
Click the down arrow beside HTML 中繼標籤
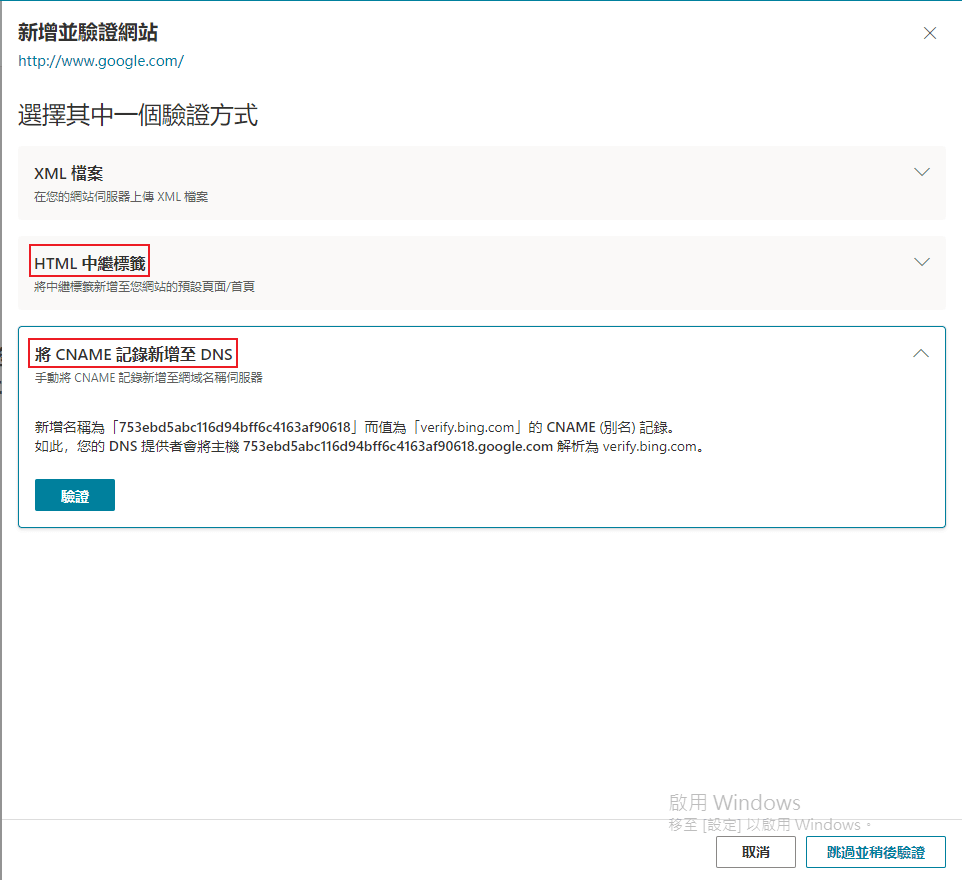pos(921,261)
